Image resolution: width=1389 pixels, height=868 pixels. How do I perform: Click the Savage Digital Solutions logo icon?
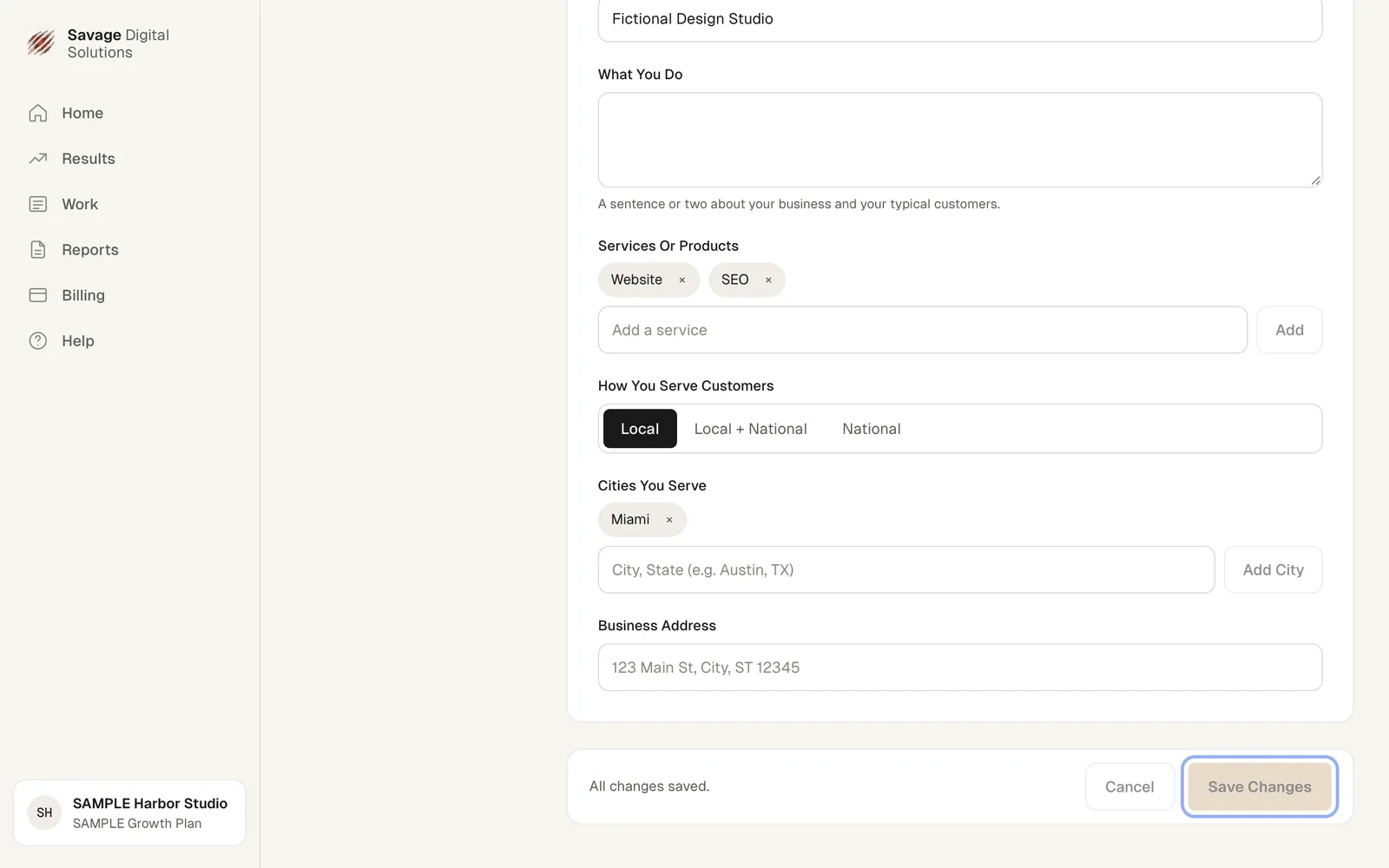pyautogui.click(x=41, y=43)
